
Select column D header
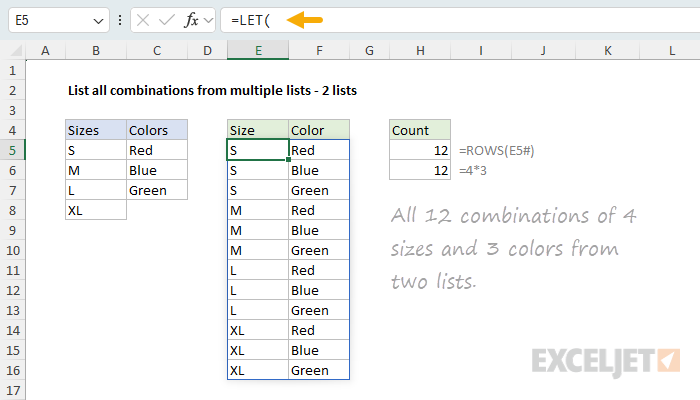[x=207, y=50]
